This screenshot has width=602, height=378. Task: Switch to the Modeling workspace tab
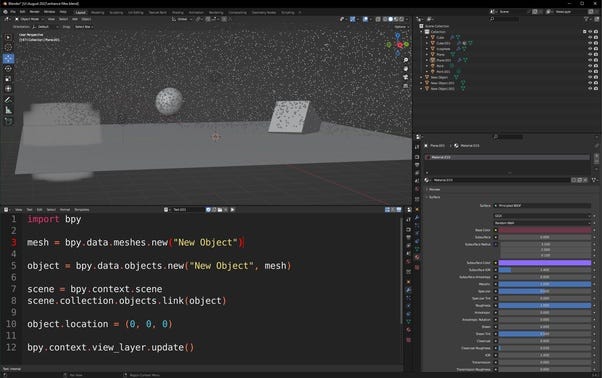(x=98, y=12)
